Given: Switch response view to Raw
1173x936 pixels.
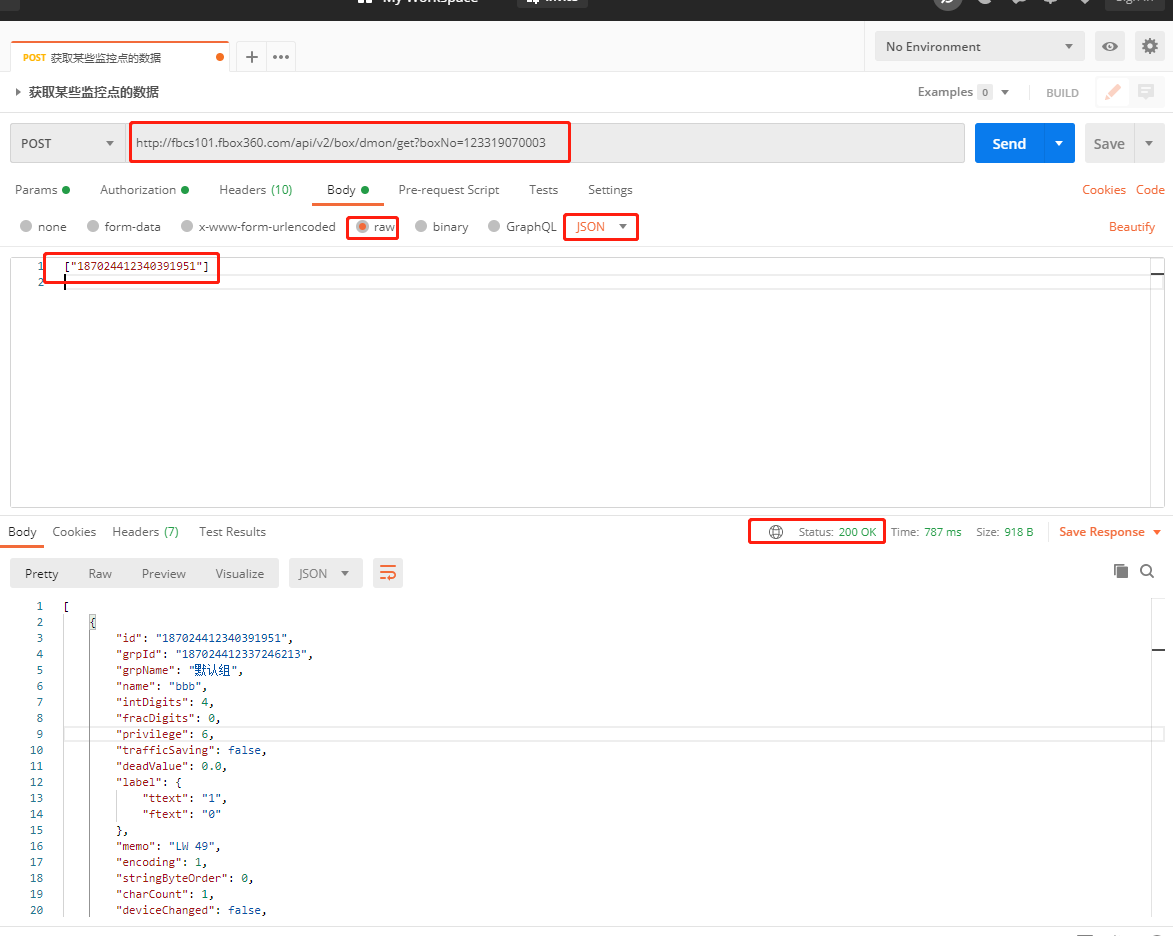Looking at the screenshot, I should click(x=100, y=573).
